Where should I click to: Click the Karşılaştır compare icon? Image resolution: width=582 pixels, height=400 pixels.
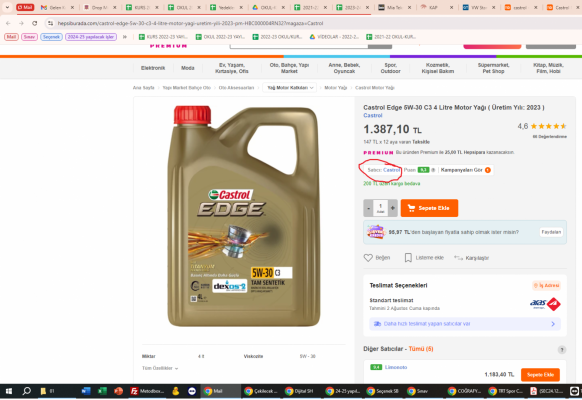point(458,258)
